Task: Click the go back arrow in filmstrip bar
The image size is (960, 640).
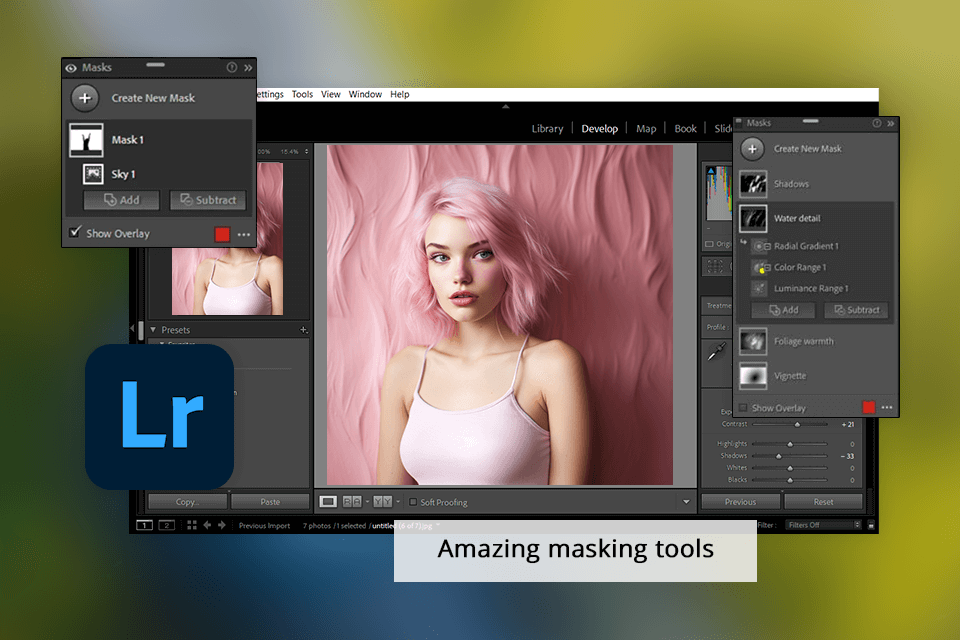Action: click(207, 525)
